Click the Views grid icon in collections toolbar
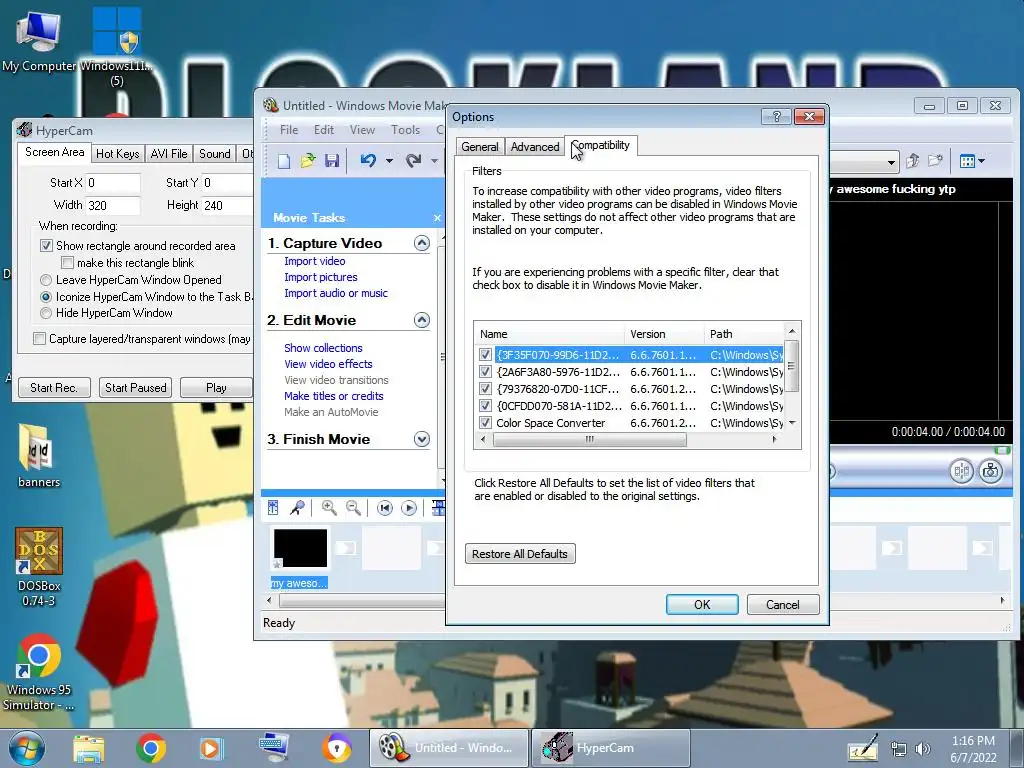This screenshot has height=768, width=1024. click(x=967, y=161)
